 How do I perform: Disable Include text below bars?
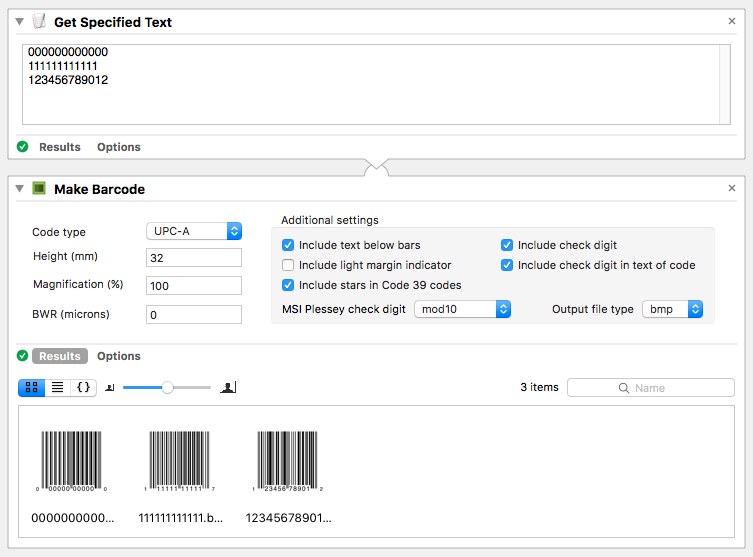pyautogui.click(x=288, y=245)
